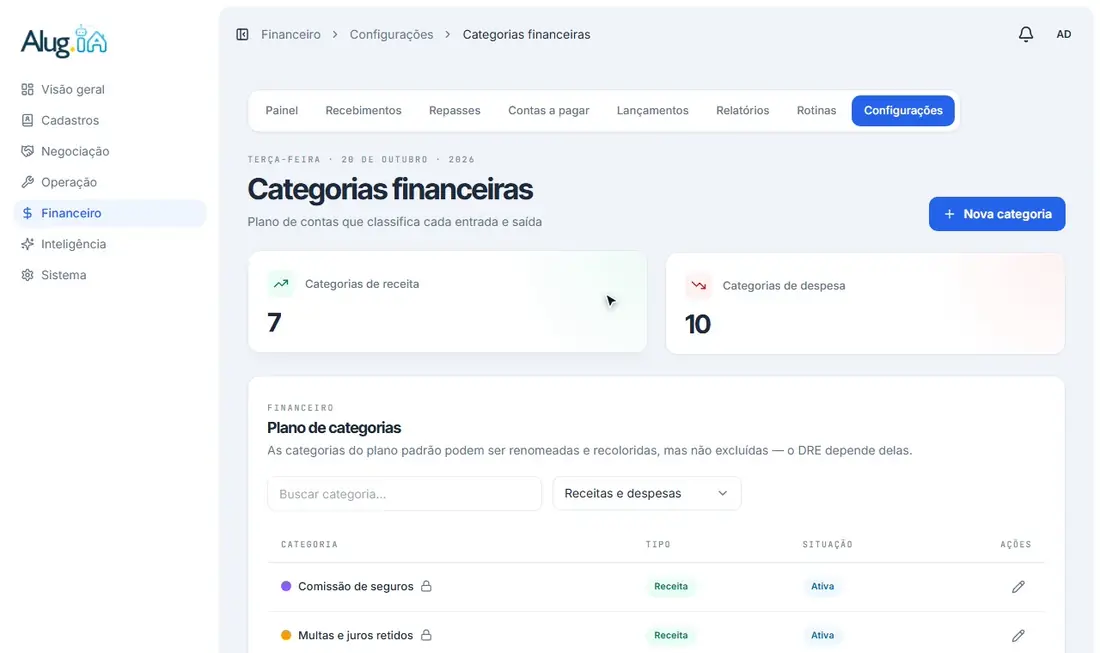
Task: Click Ativa badge in Multas e juros row
Action: pos(822,635)
